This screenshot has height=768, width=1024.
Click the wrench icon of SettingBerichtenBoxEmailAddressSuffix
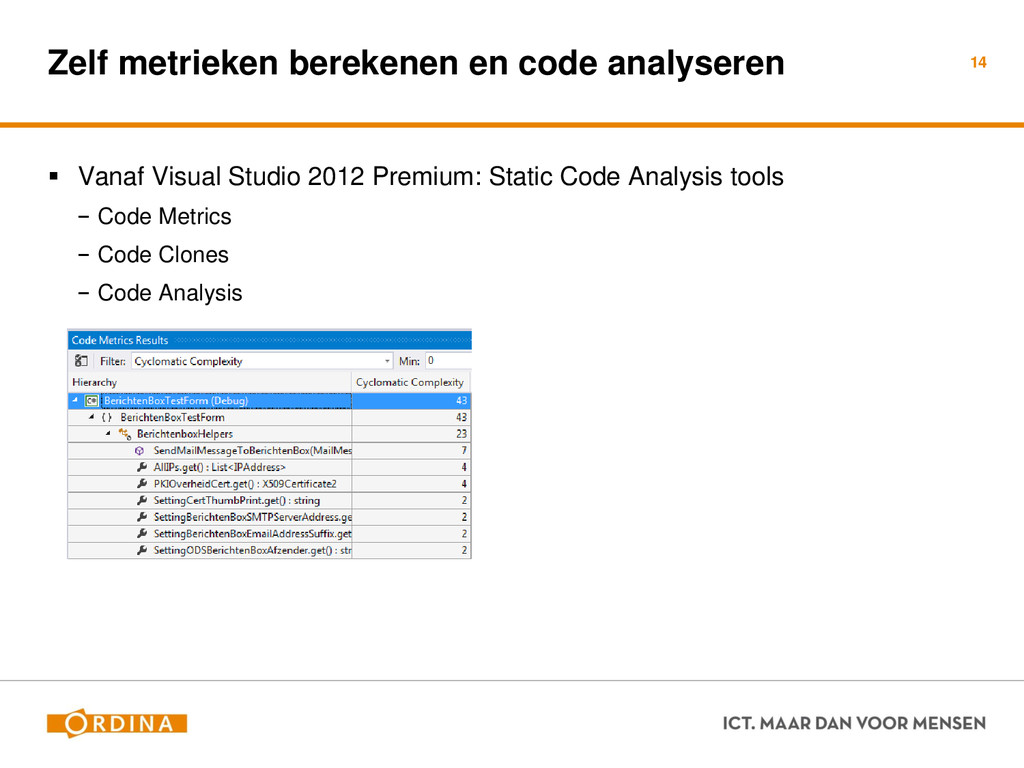142,534
